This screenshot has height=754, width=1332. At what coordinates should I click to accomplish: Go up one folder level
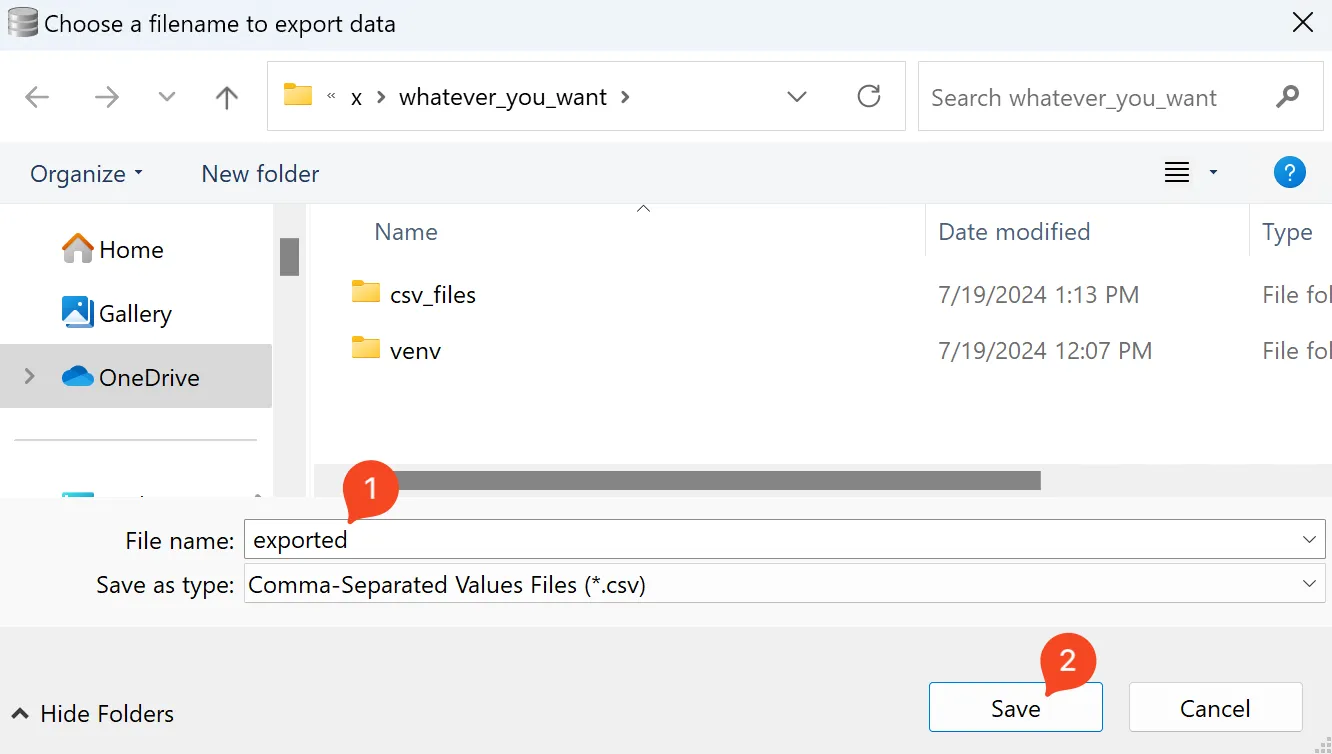point(227,97)
